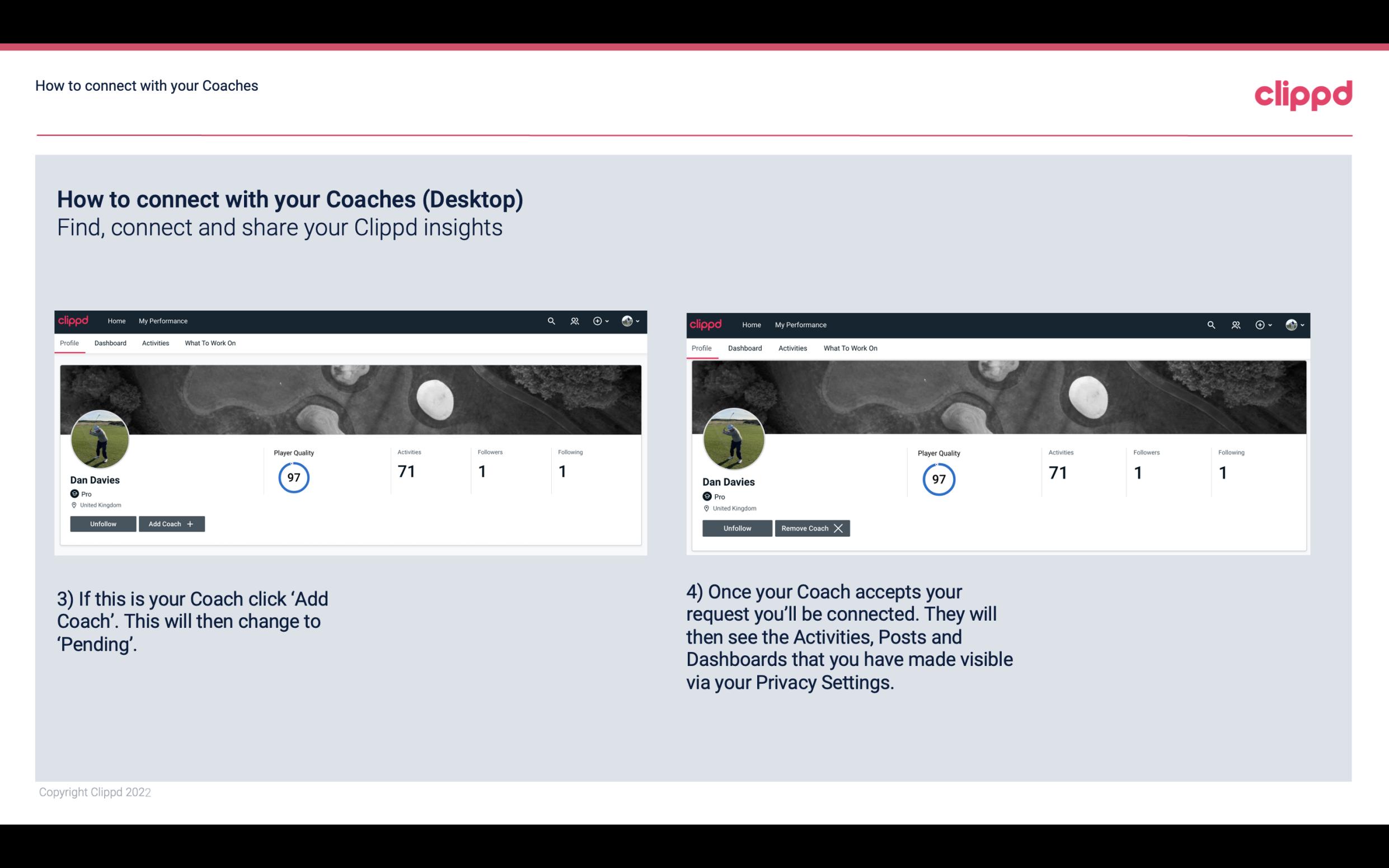Image resolution: width=1389 pixels, height=868 pixels.
Task: Toggle 'What To Work On' tab visibility
Action: [209, 343]
